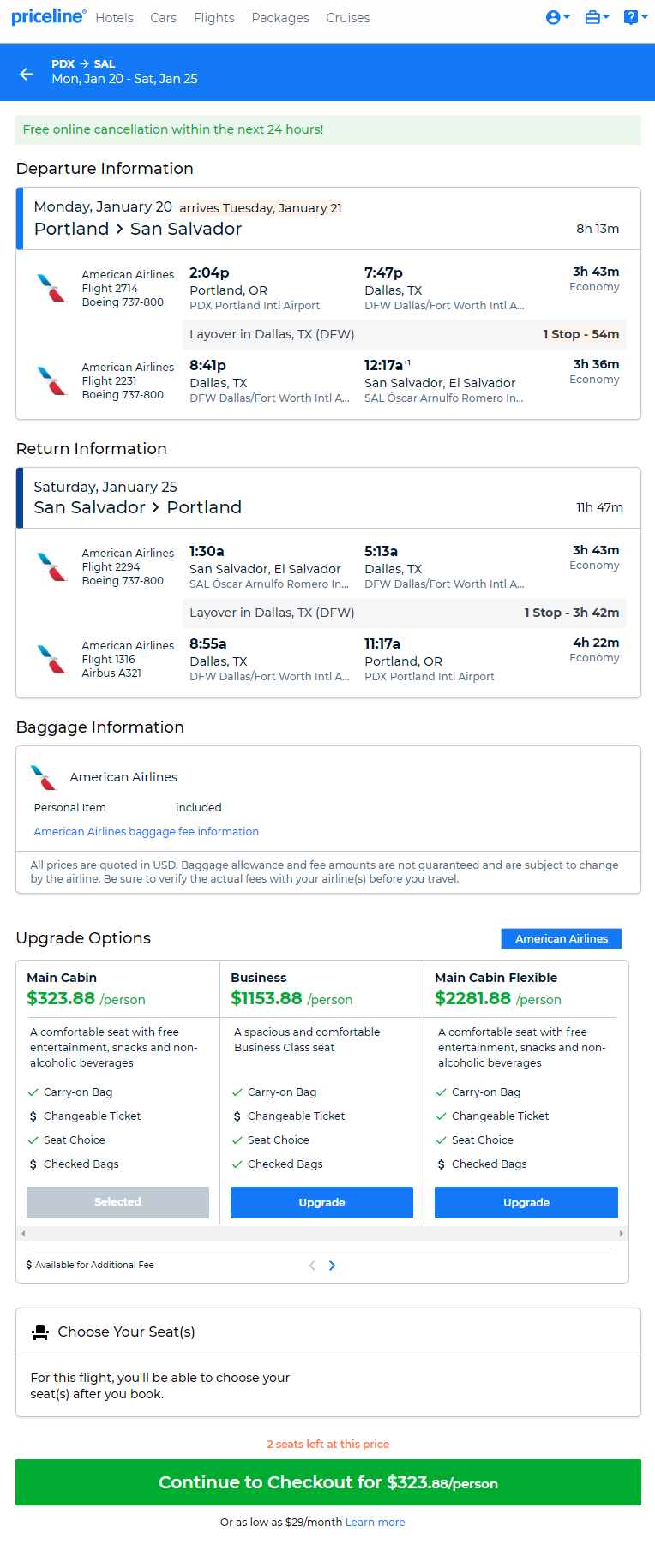
Task: Upgrade to Main Cabin Flexible fare
Action: click(526, 1202)
